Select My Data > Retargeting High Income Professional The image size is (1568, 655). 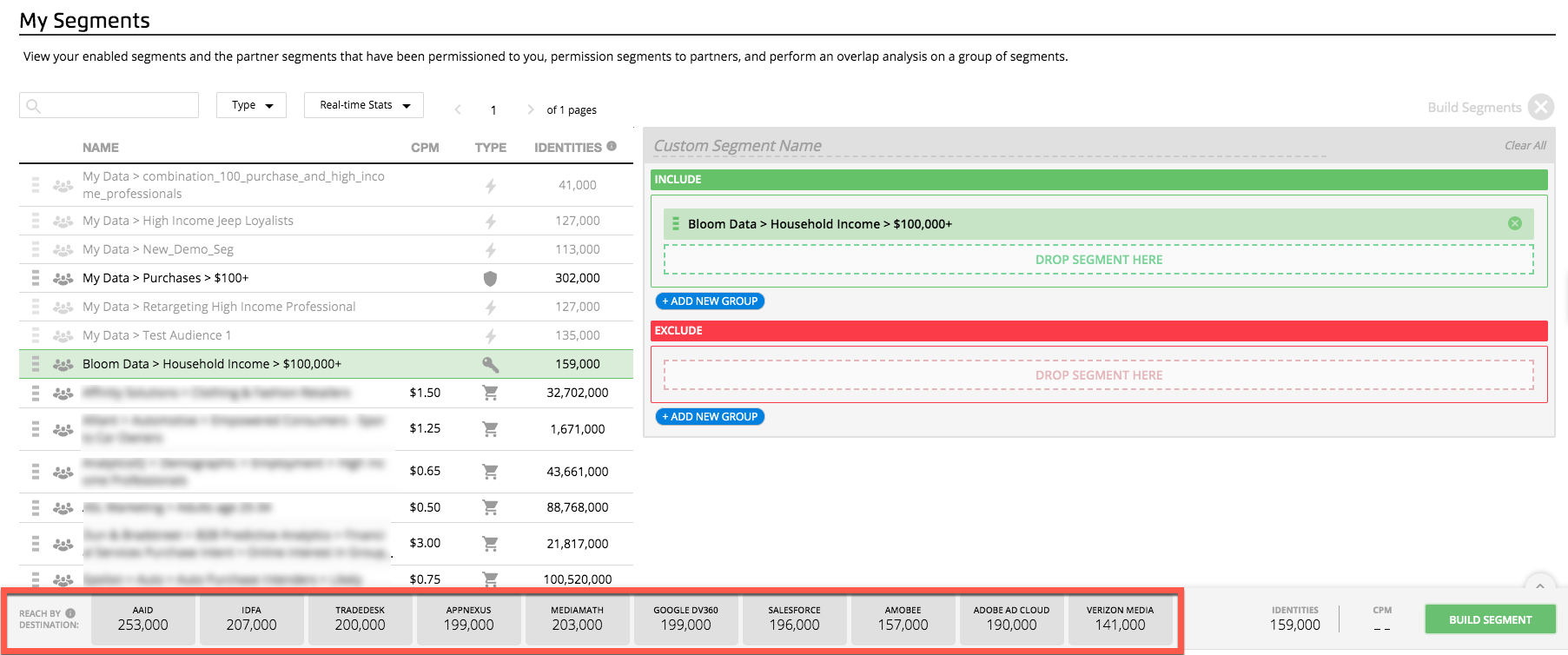[x=219, y=307]
